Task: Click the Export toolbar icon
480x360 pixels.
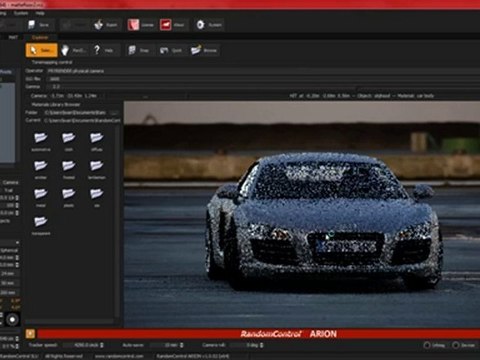Action: (98, 25)
